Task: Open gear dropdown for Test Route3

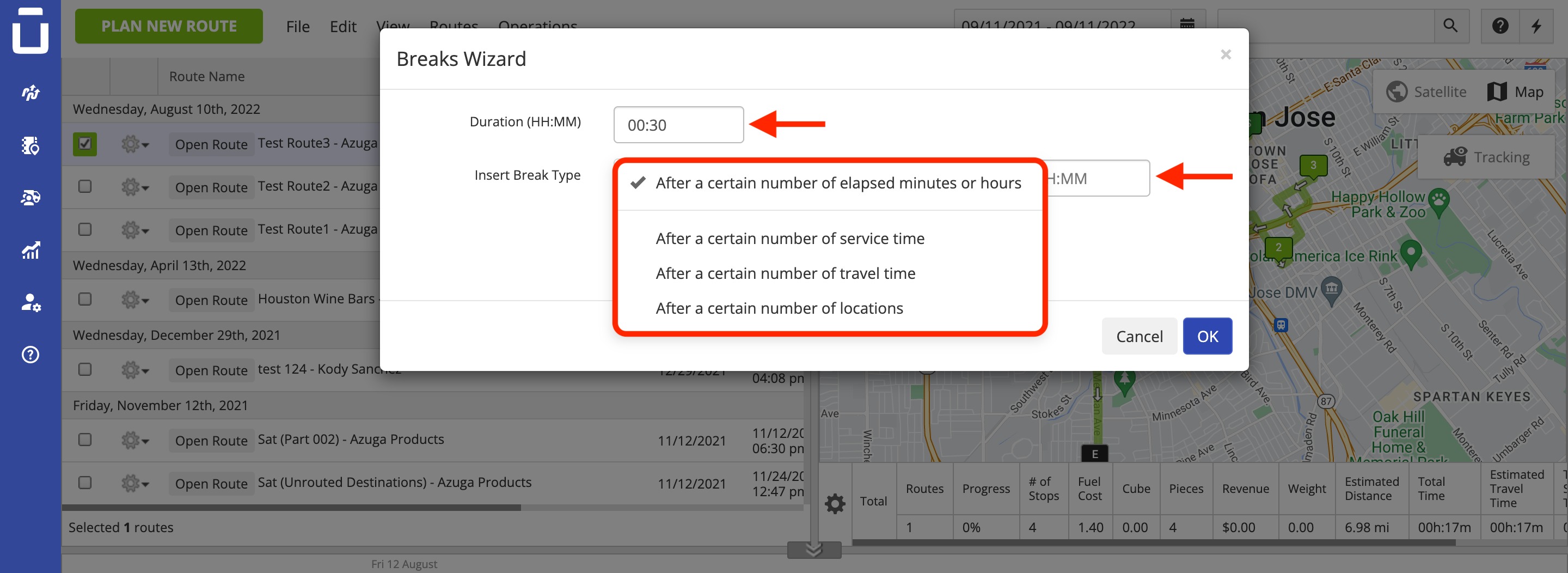Action: pyautogui.click(x=134, y=144)
